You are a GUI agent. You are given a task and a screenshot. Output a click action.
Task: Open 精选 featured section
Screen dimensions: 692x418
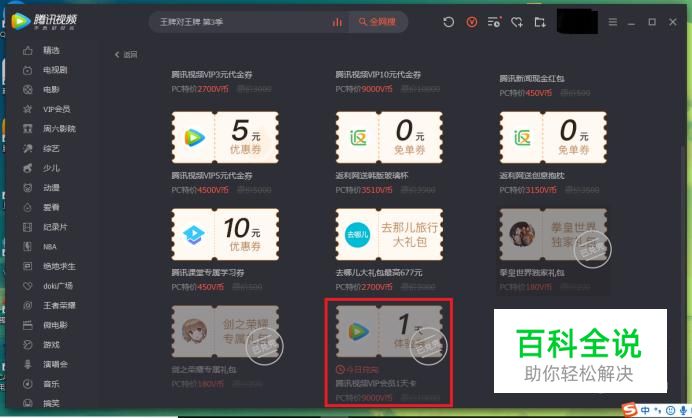[51, 50]
